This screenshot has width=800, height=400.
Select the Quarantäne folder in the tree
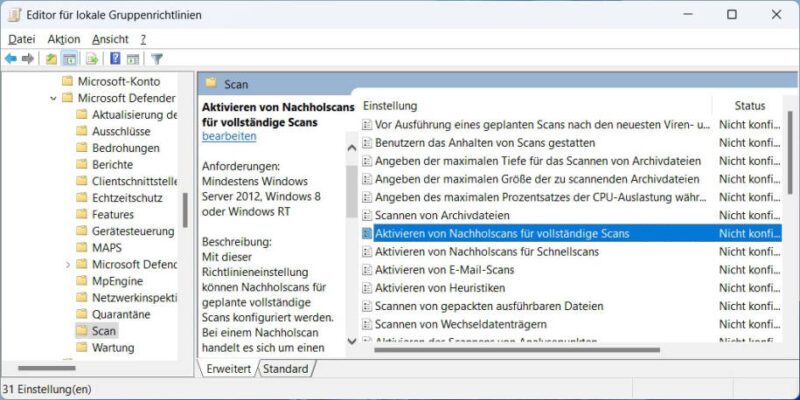[123, 313]
